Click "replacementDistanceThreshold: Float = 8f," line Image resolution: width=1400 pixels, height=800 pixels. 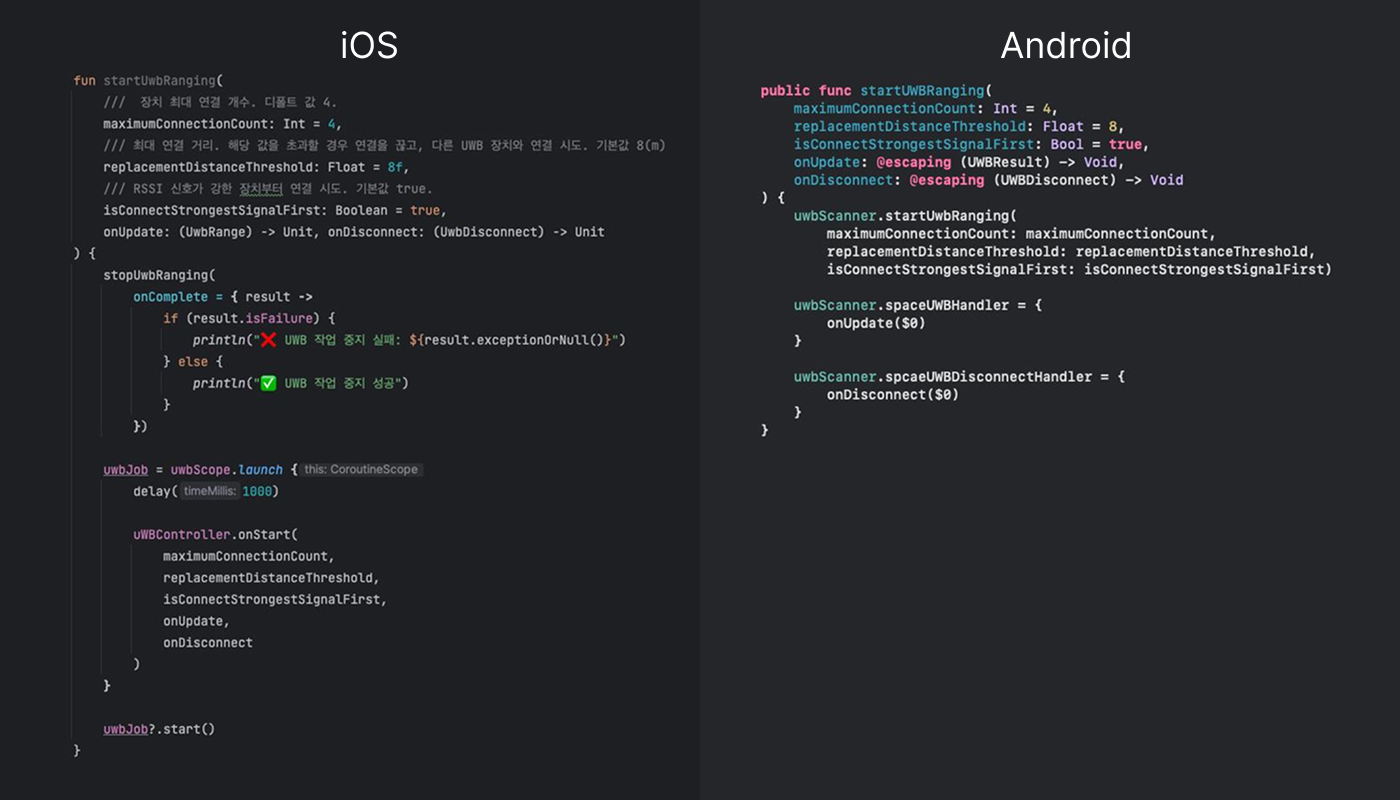[256, 167]
